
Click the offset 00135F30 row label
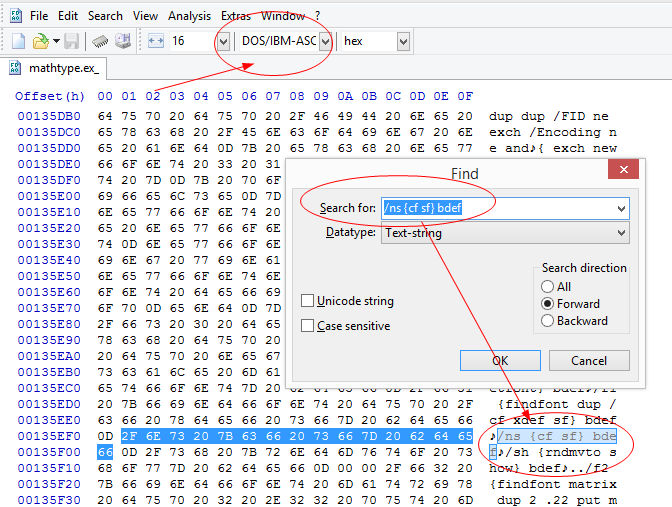click(x=49, y=500)
